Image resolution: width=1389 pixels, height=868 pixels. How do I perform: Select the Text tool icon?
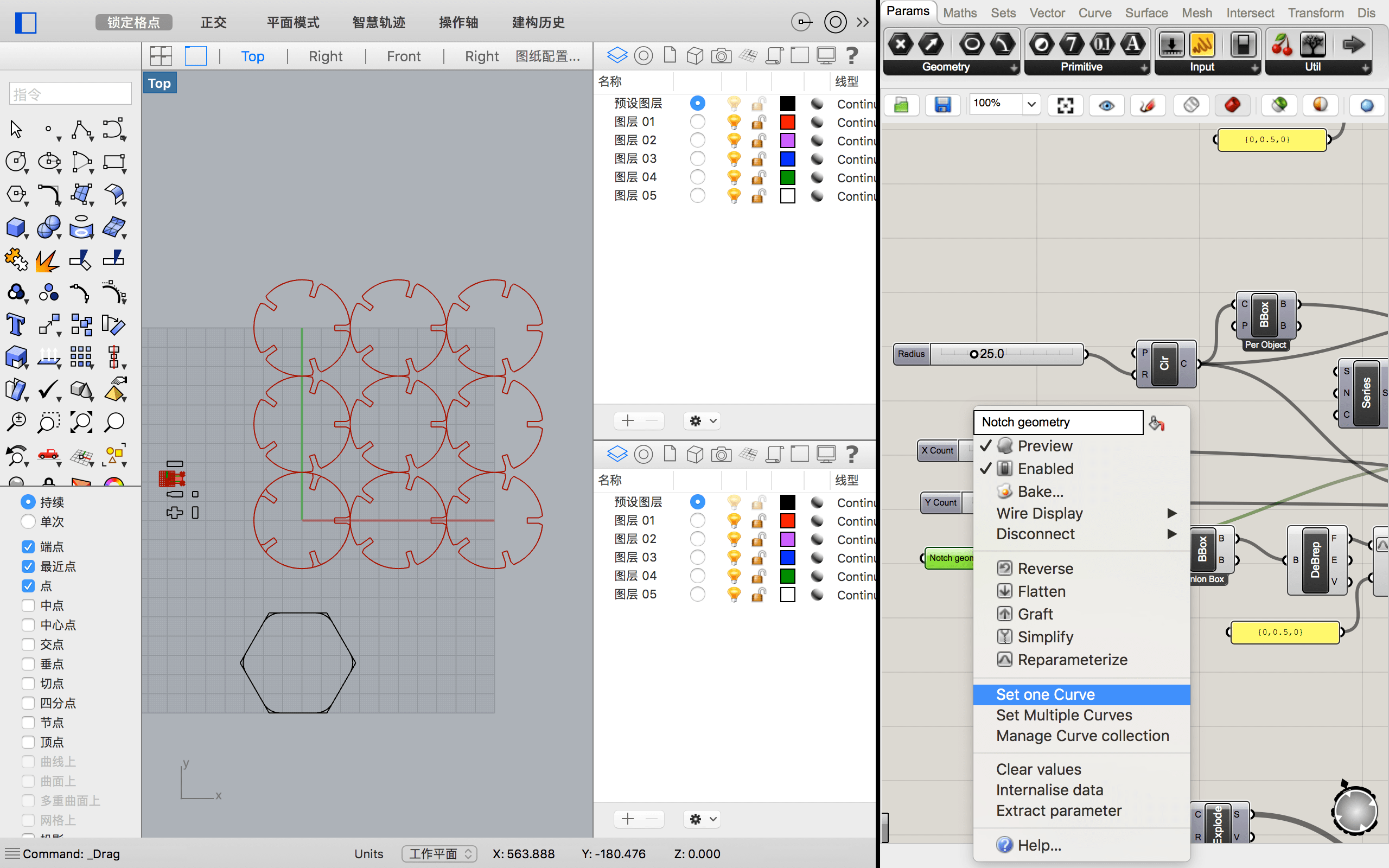point(16,325)
